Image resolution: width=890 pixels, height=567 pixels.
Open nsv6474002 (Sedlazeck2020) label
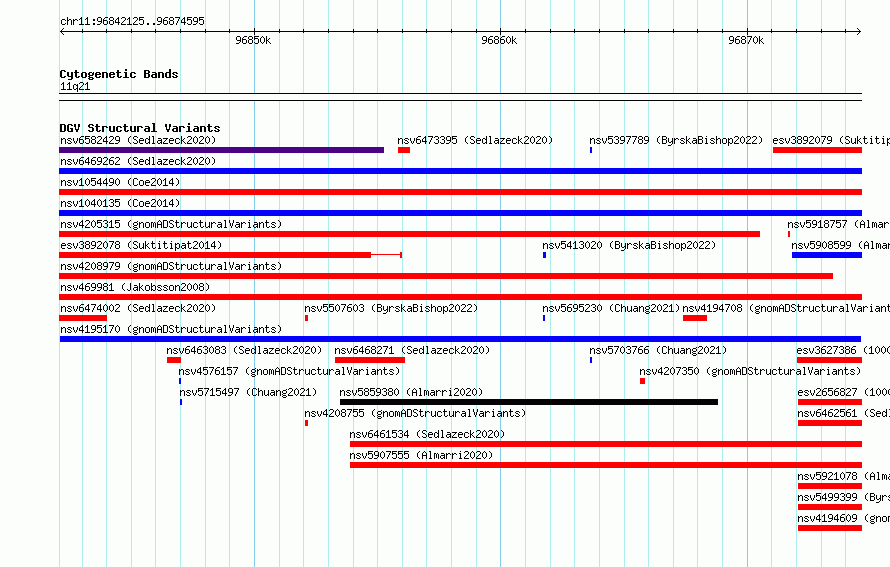click(x=138, y=308)
